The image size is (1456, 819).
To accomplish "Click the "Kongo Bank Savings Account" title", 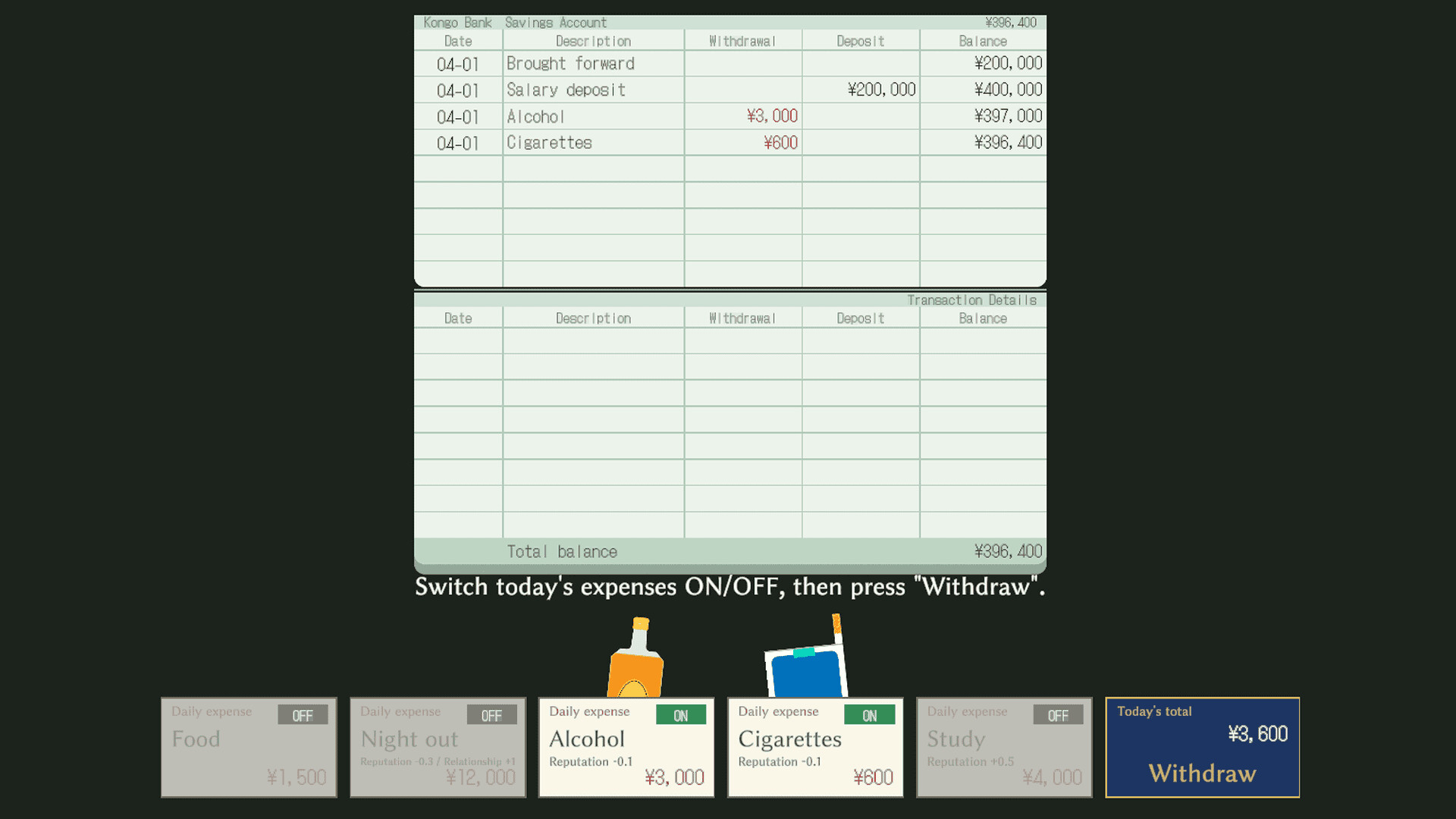I will coord(515,23).
